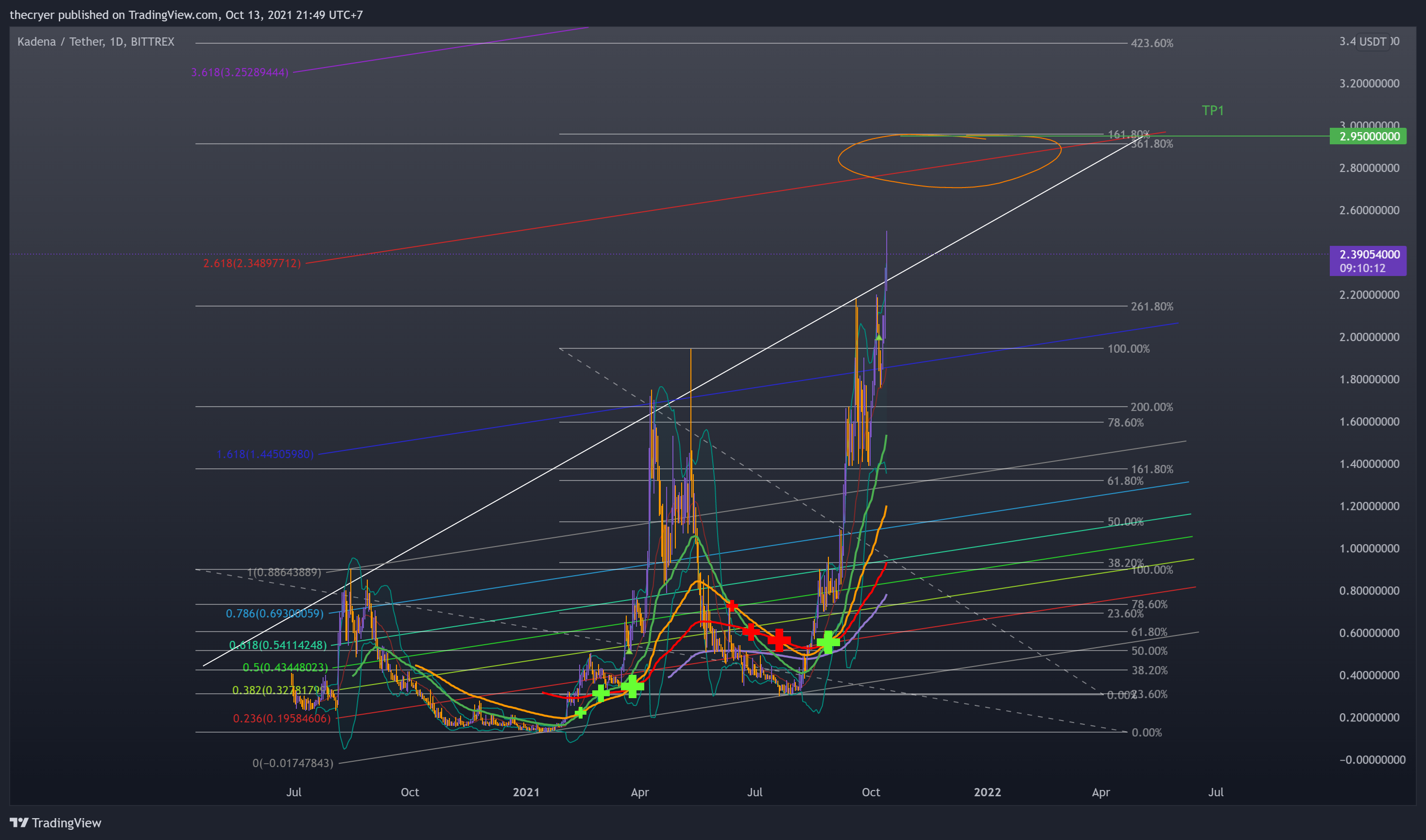
Task: Click the 1.00000000 price axis tick
Action: click(x=1369, y=549)
